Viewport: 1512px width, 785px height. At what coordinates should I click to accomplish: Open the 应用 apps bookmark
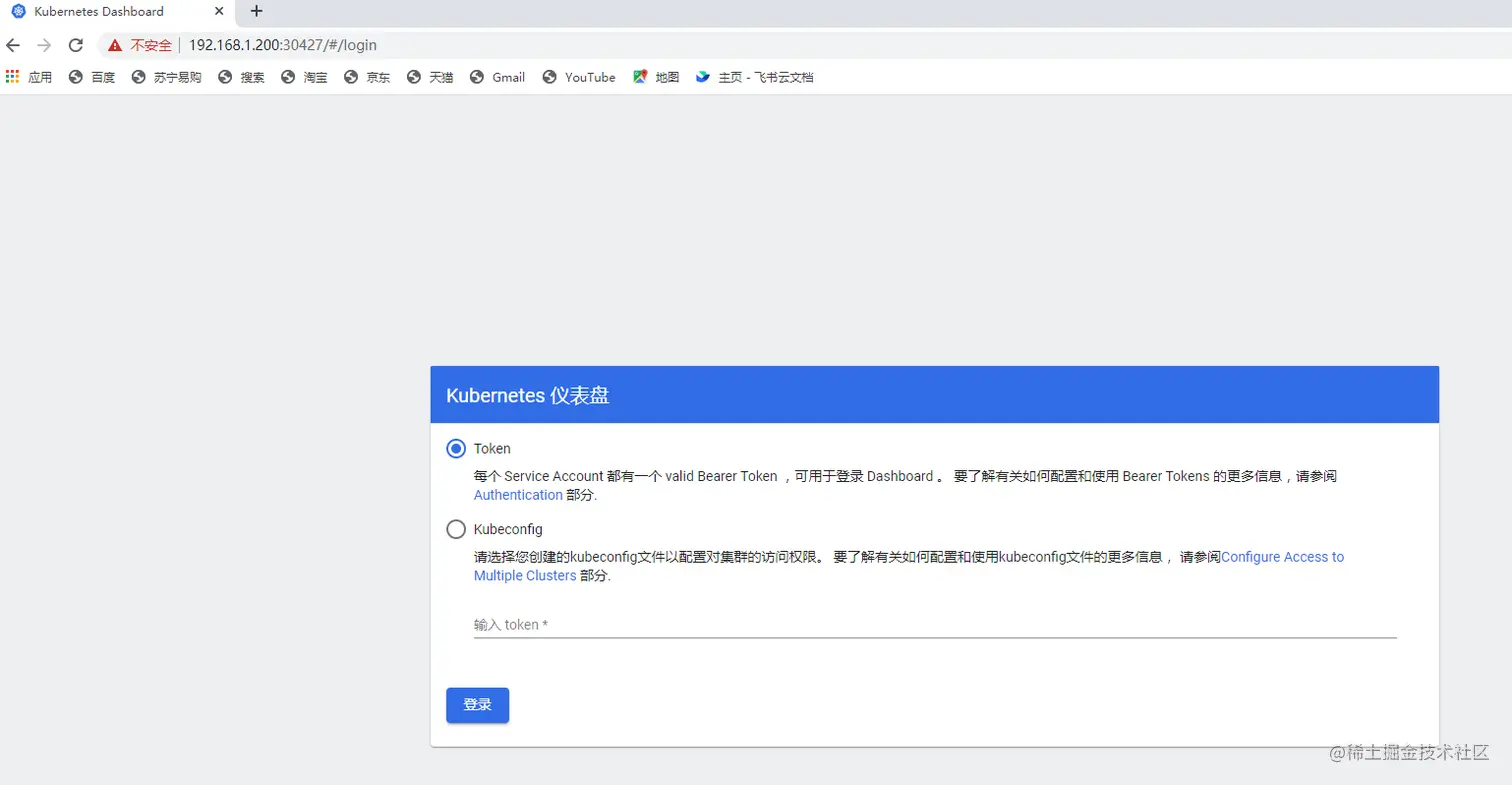pyautogui.click(x=29, y=77)
